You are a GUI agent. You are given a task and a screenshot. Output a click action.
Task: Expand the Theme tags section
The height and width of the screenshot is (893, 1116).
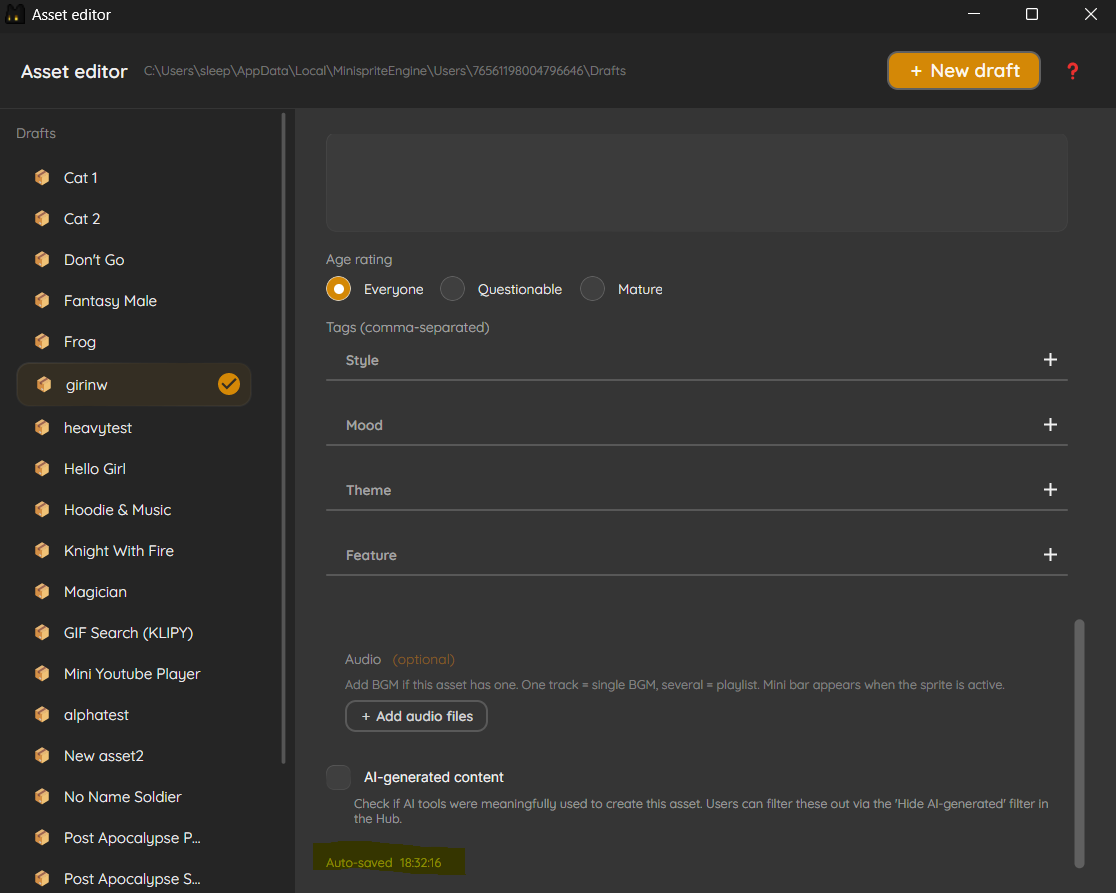[1050, 490]
